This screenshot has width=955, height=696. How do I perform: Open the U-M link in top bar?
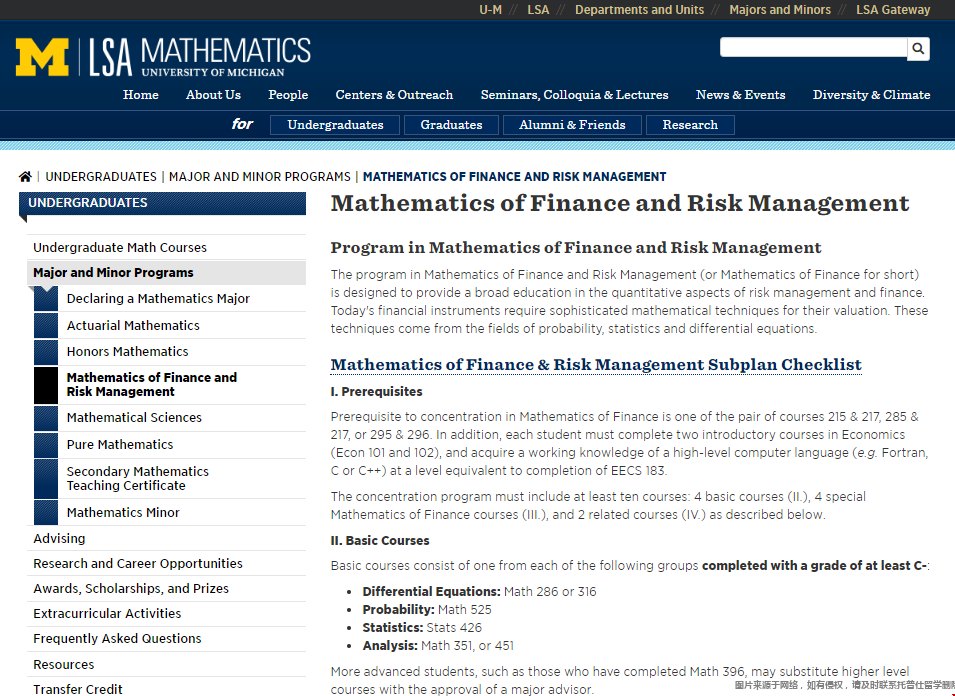point(490,10)
